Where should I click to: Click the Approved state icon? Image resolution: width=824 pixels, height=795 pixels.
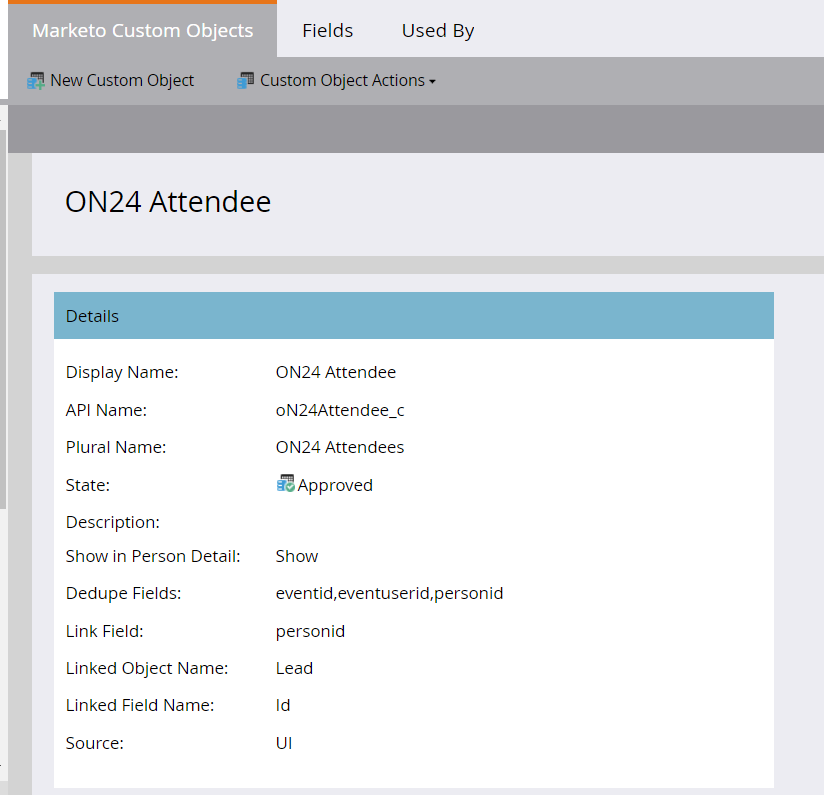tap(285, 484)
